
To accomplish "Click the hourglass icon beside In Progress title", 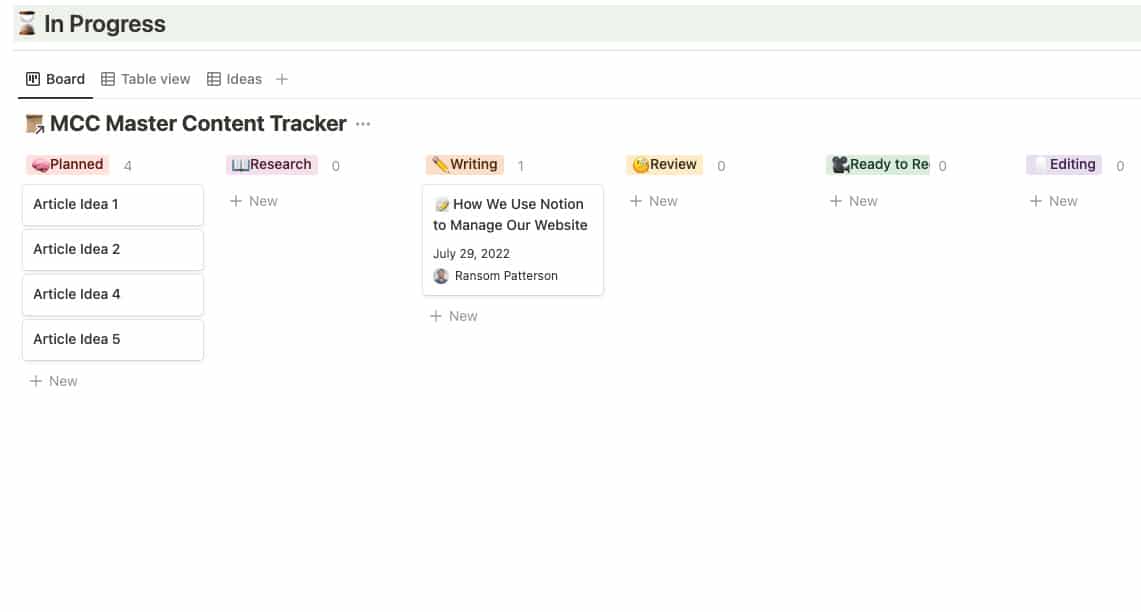I will click(25, 23).
